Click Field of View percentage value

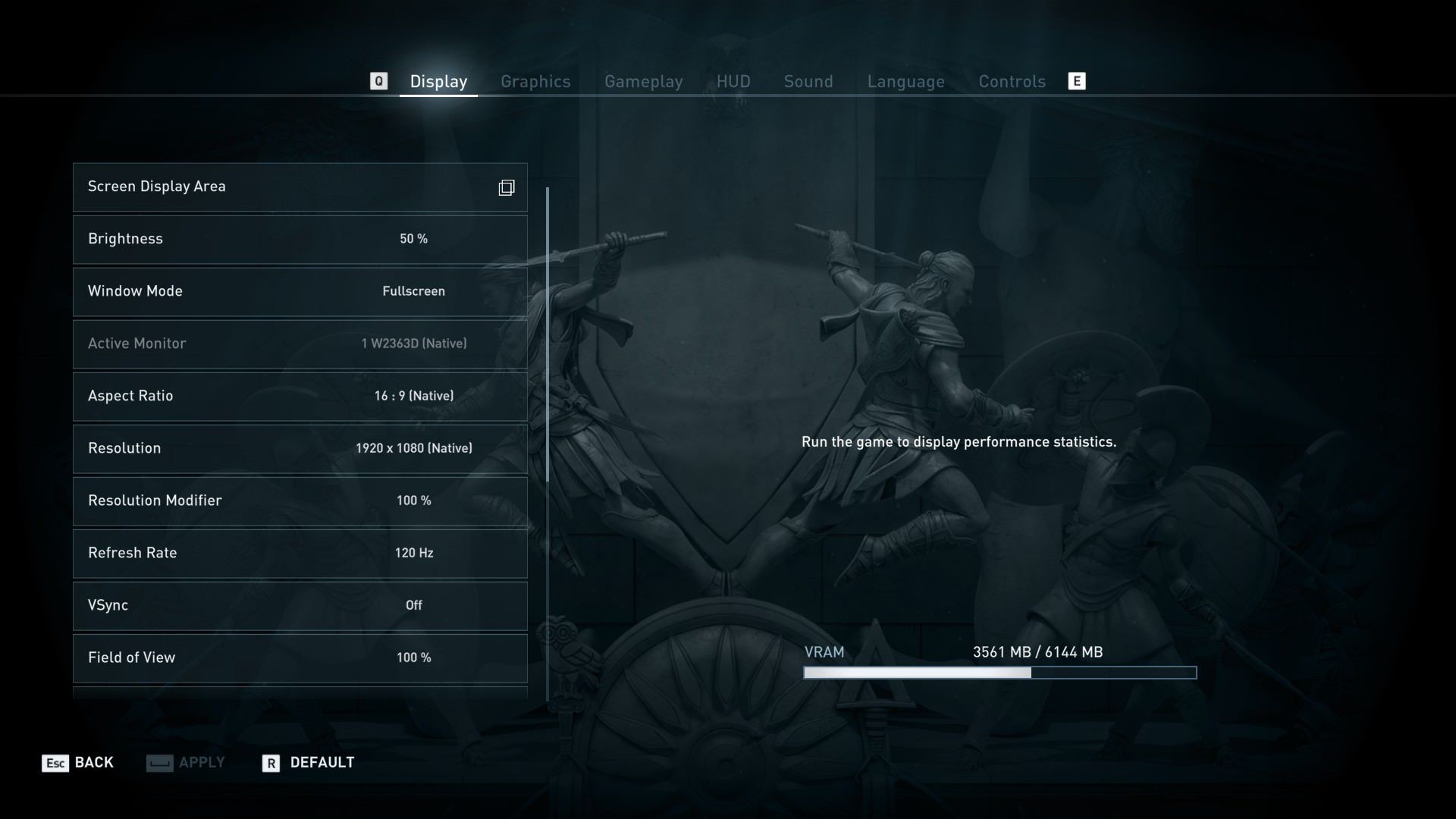click(x=413, y=657)
